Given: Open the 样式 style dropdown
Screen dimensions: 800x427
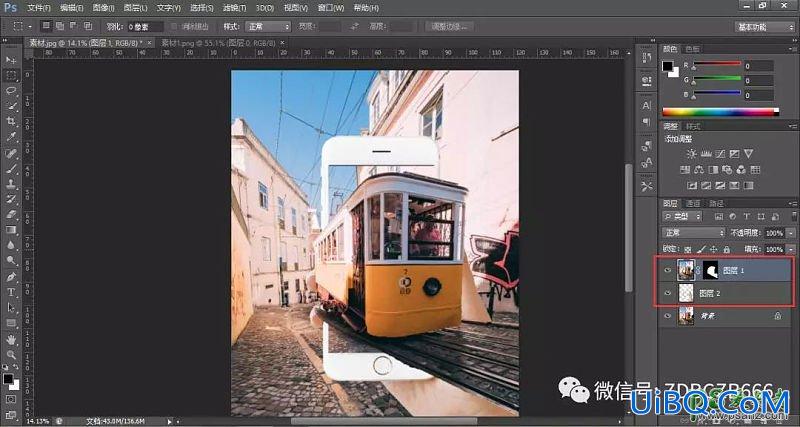Looking at the screenshot, I should (x=268, y=27).
